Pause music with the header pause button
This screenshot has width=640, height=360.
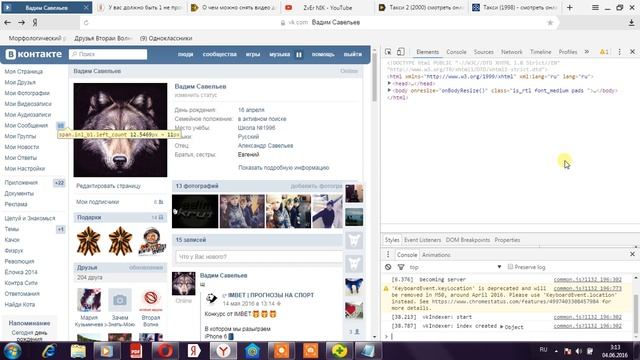pyautogui.click(x=299, y=54)
